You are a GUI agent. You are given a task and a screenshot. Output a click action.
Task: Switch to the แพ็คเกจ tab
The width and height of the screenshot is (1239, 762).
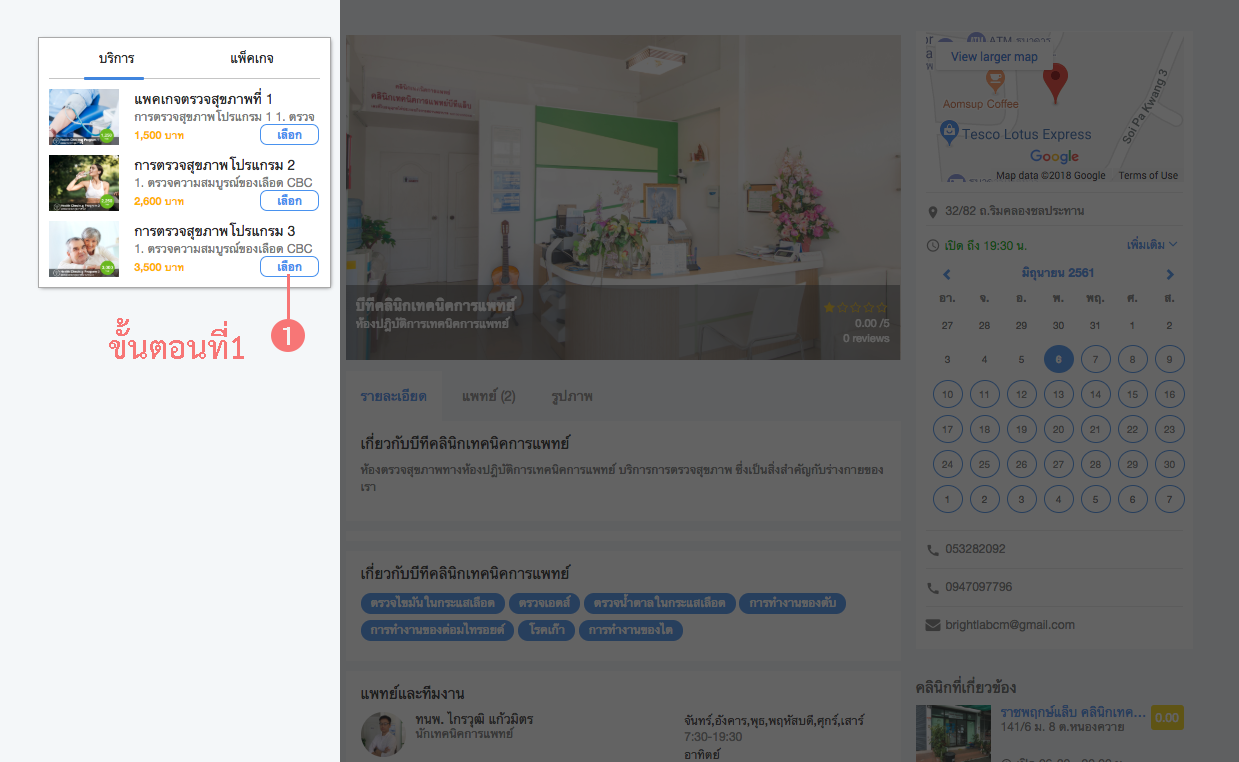[x=252, y=59]
